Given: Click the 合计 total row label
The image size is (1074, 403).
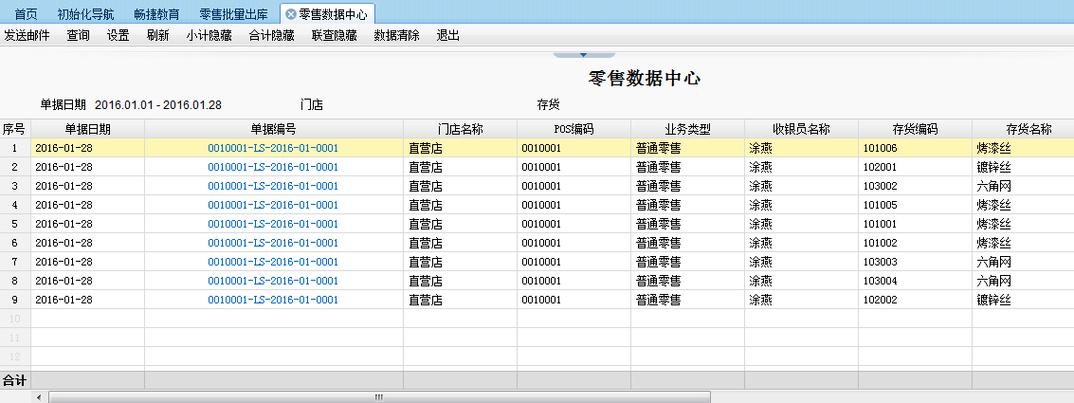Looking at the screenshot, I should pos(15,380).
